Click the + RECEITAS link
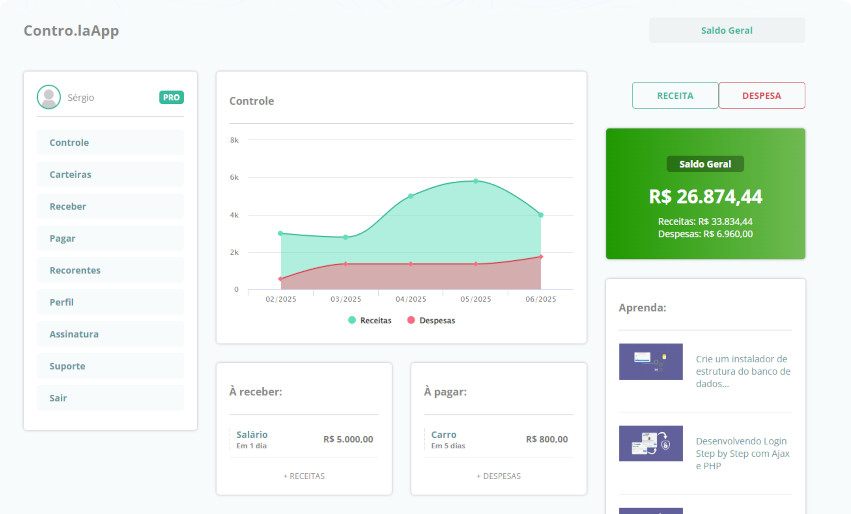Viewport: 851px width, 514px height. (304, 476)
